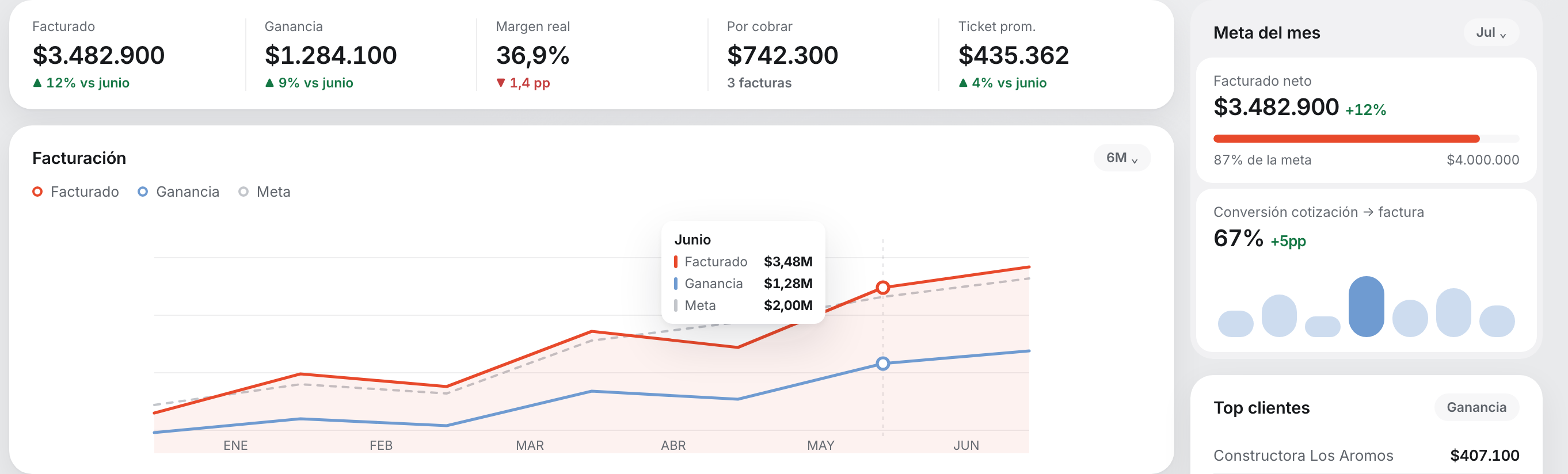This screenshot has height=474, width=1568.
Task: Toggle the Ganancia legend series
Action: (178, 192)
